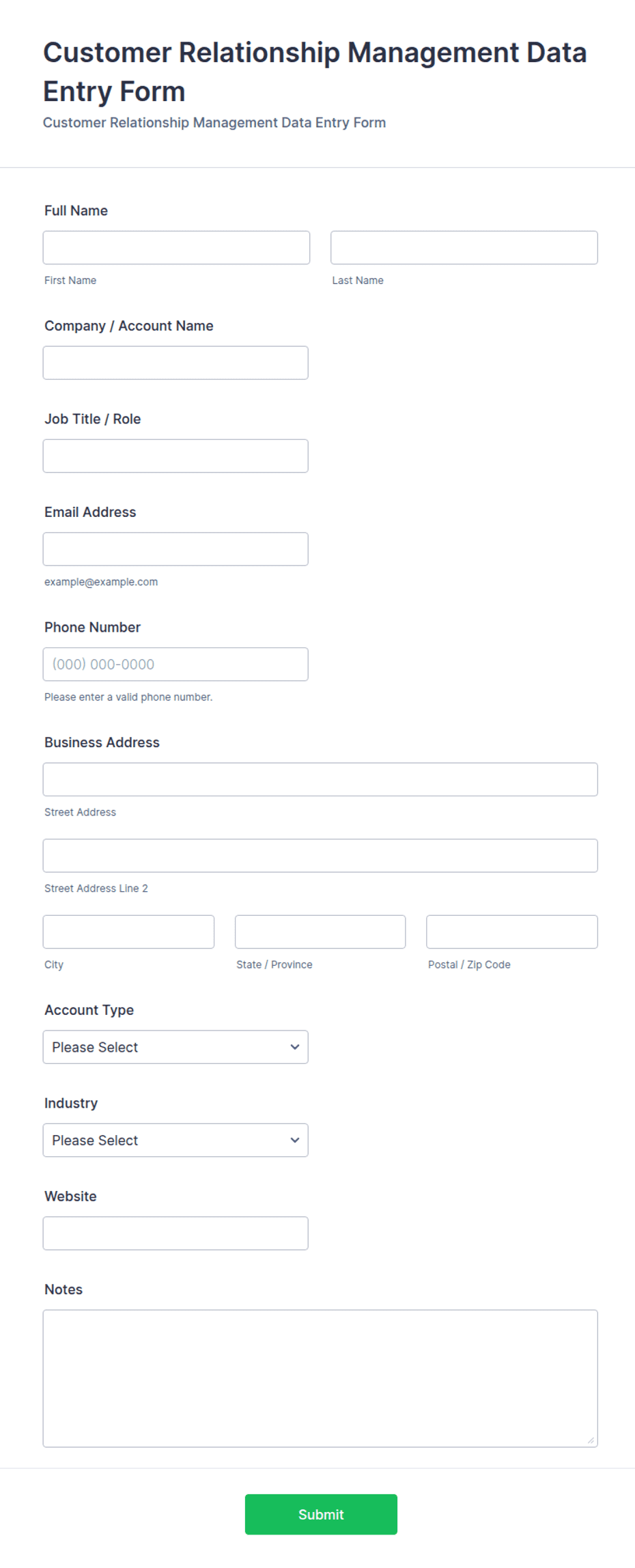Click inside the Notes text area
This screenshot has height=1568, width=635.
tap(320, 1378)
